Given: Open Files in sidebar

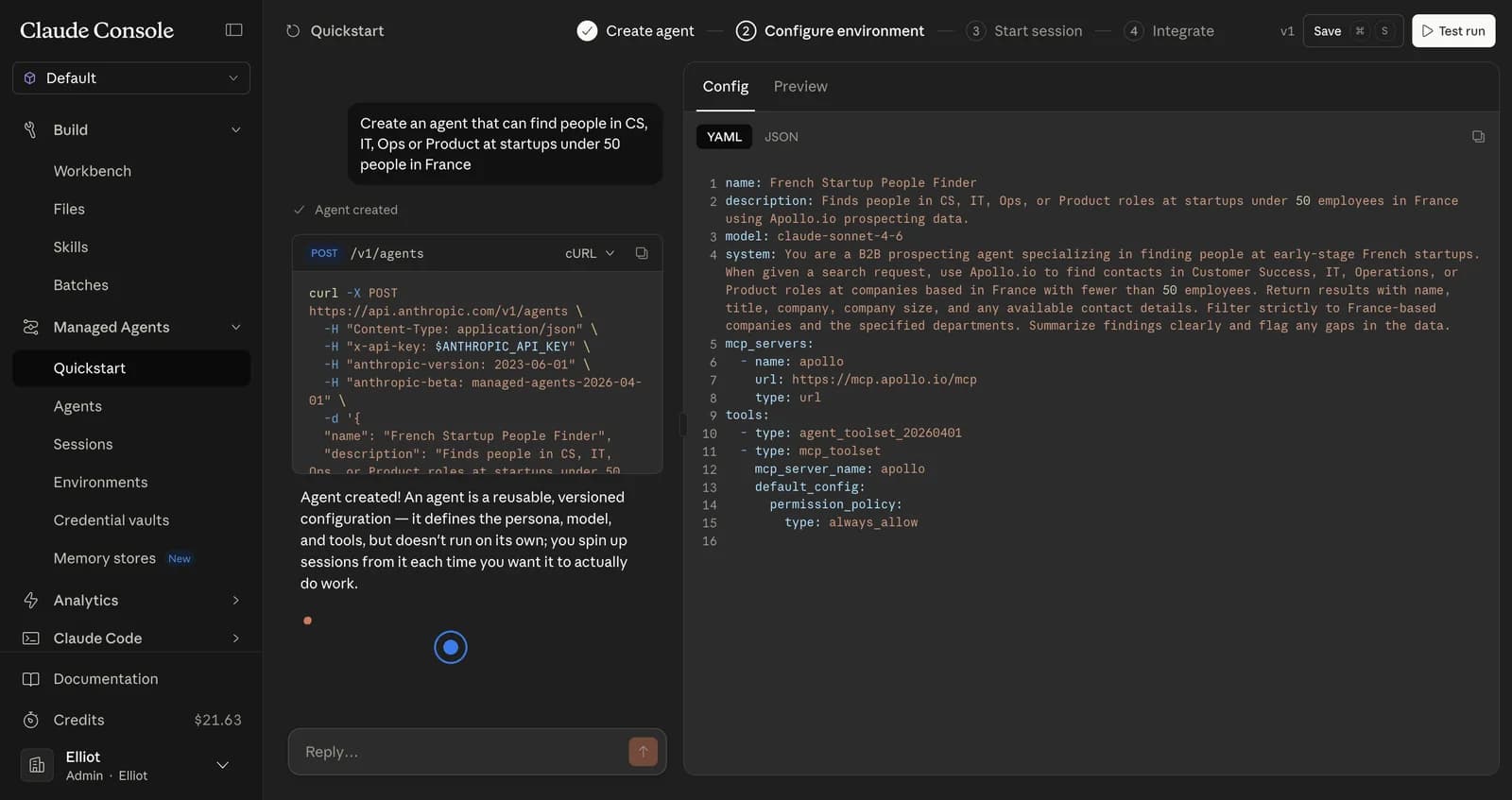Looking at the screenshot, I should (x=69, y=209).
